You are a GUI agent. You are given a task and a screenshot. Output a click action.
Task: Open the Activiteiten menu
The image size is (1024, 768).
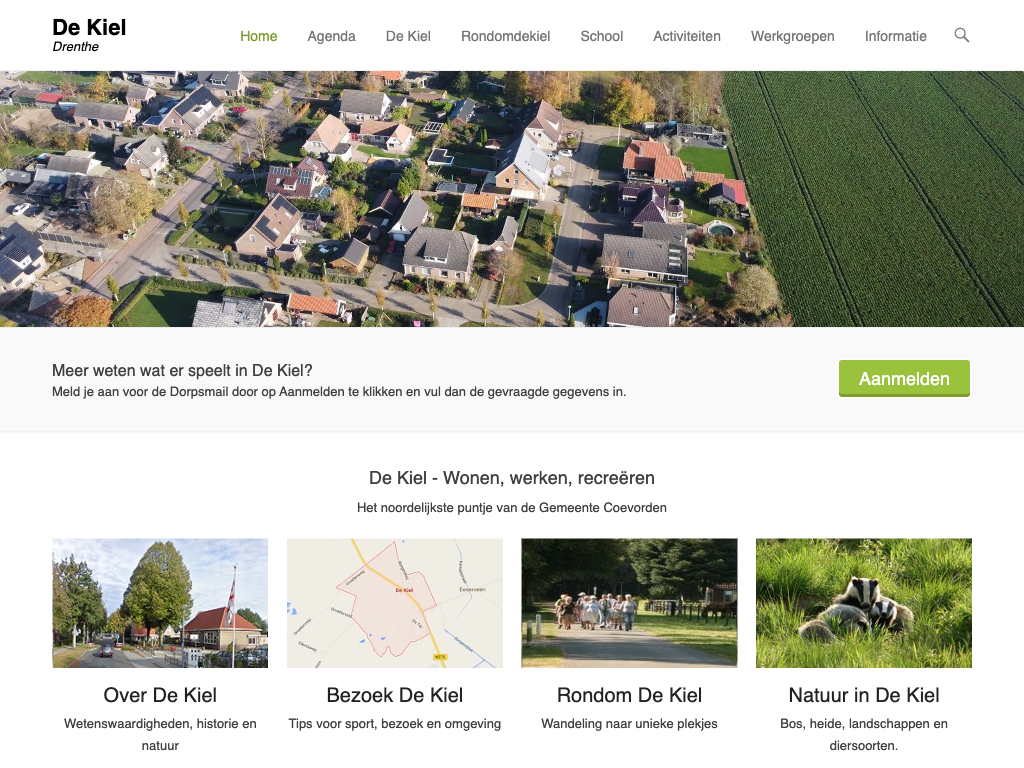[x=686, y=36]
